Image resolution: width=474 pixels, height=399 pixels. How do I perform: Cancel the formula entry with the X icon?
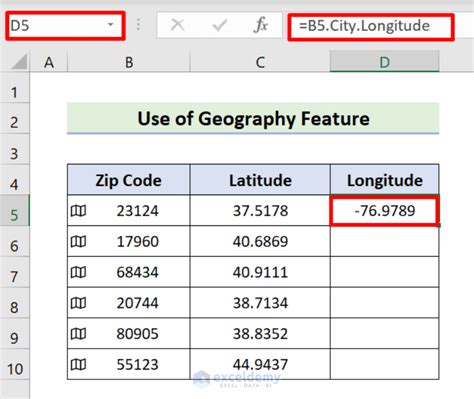(177, 25)
